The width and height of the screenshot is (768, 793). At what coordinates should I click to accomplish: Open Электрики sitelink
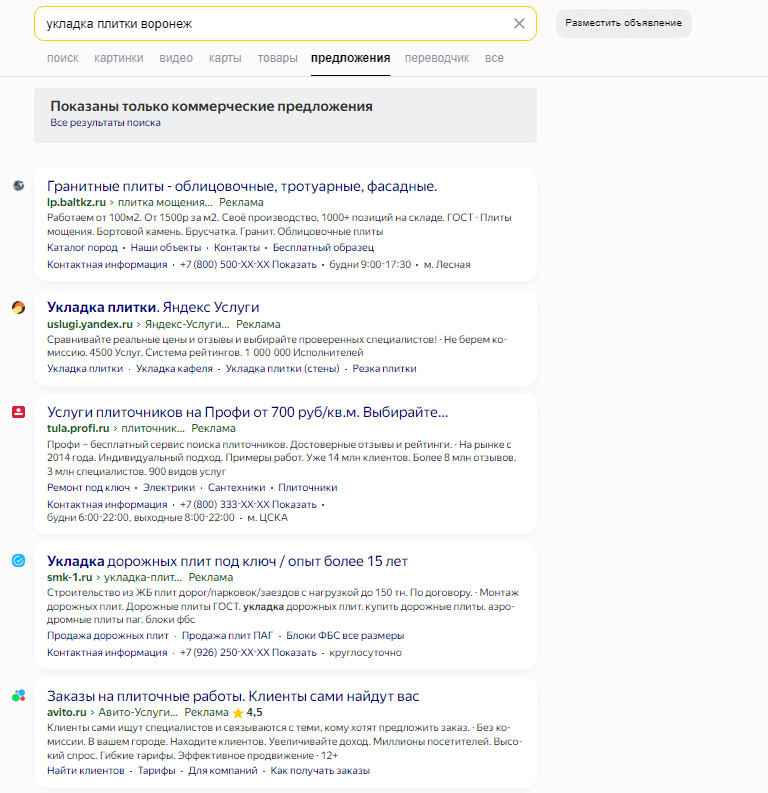tap(169, 488)
